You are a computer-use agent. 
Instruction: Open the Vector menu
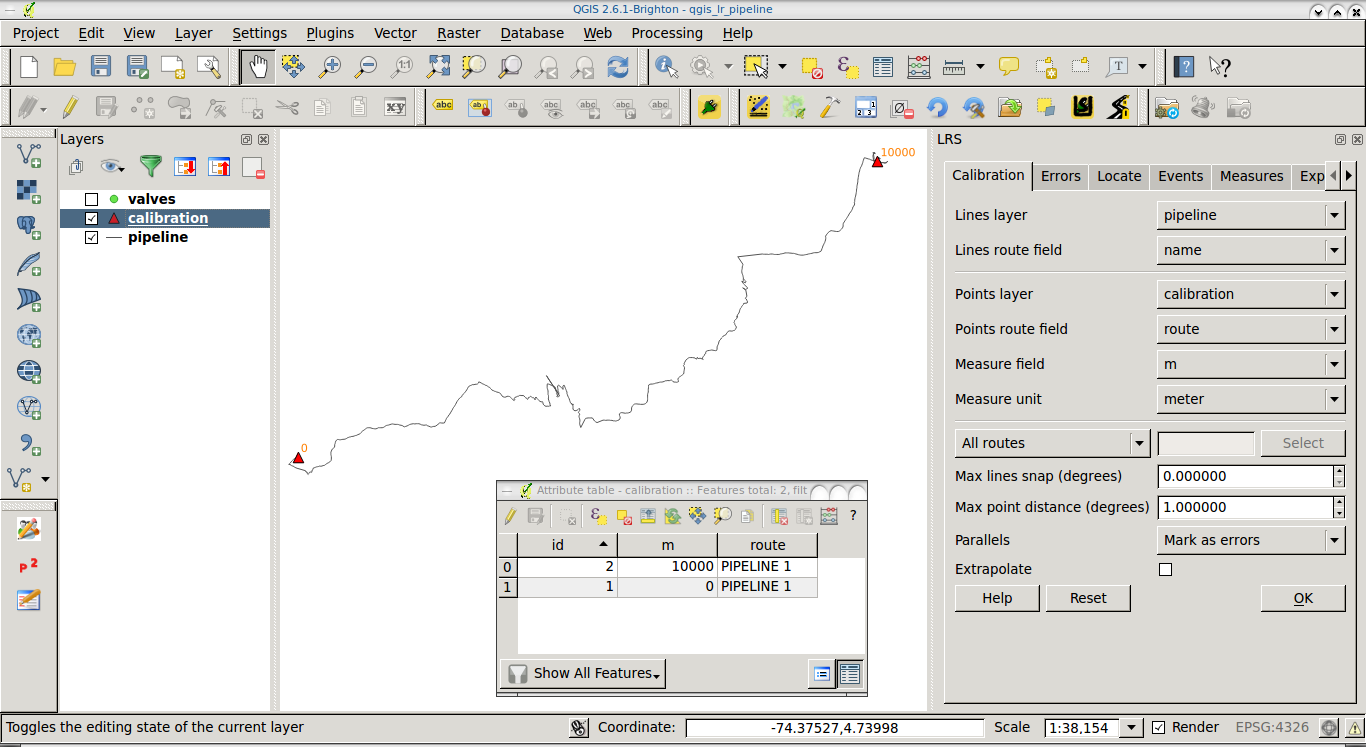click(x=395, y=33)
